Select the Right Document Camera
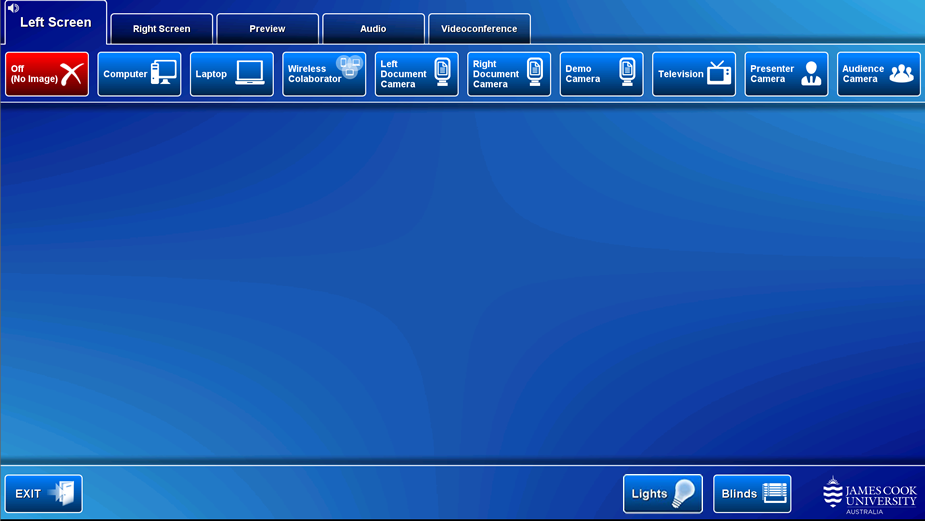The height and width of the screenshot is (521, 925). (x=509, y=74)
